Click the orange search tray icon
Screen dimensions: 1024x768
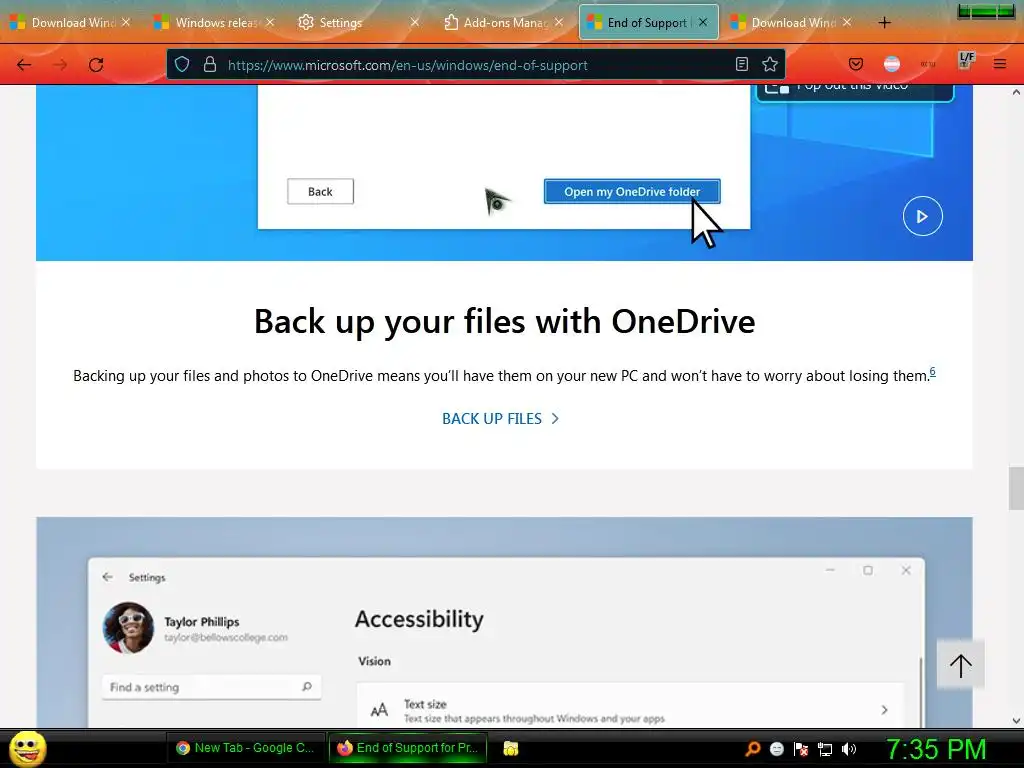tap(752, 749)
